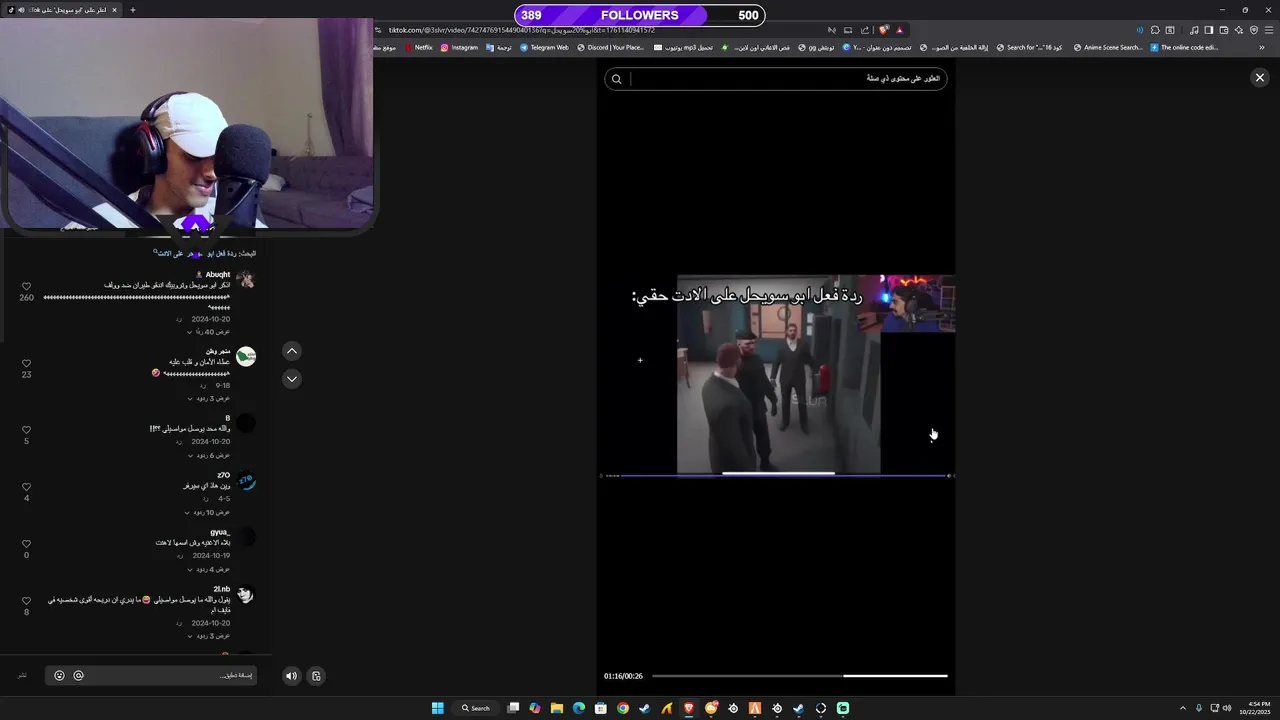The width and height of the screenshot is (1280, 720).
Task: Show hidden system tray icons
Action: [x=1183, y=708]
